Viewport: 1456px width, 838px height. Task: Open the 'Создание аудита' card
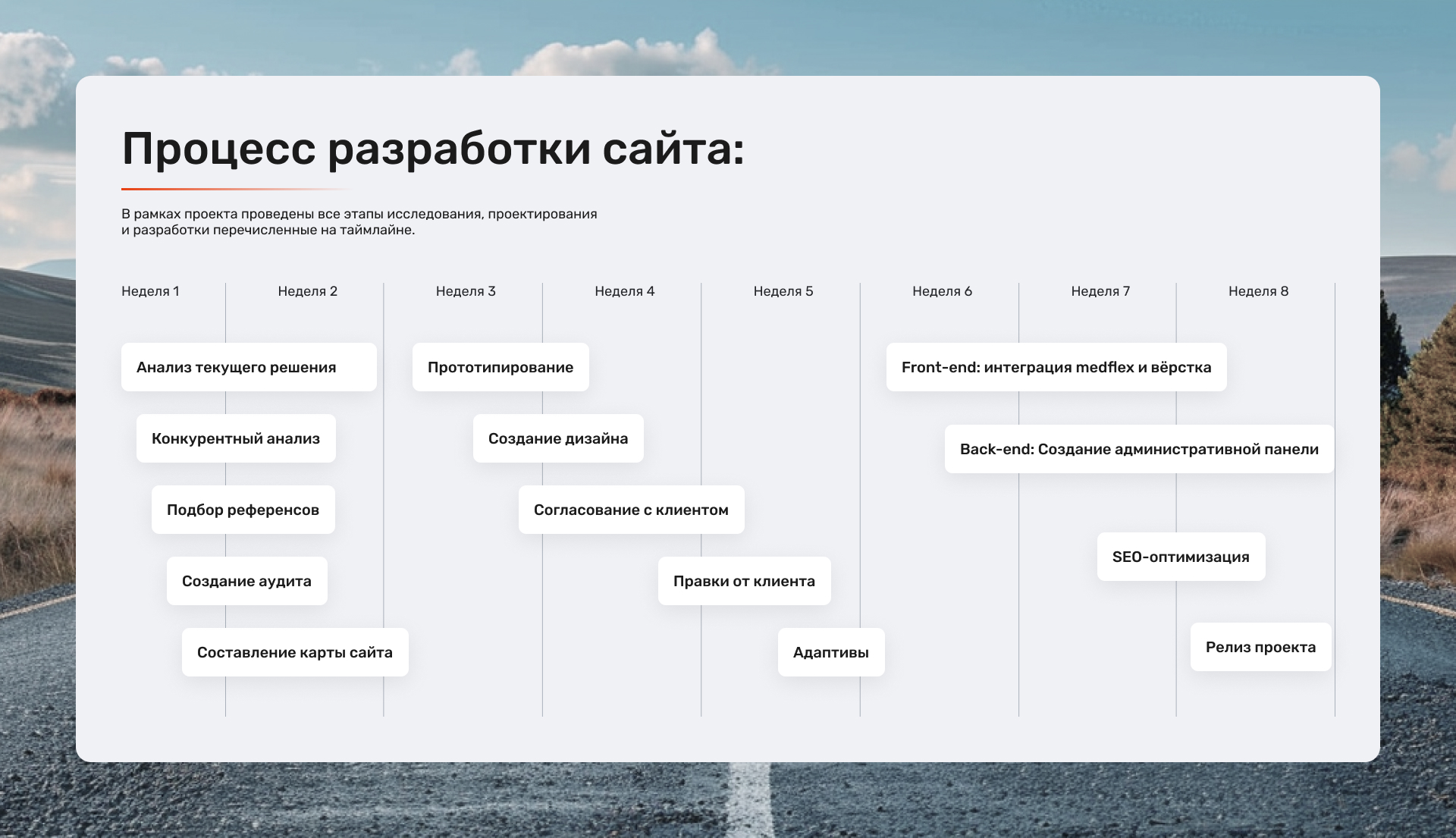pos(246,581)
